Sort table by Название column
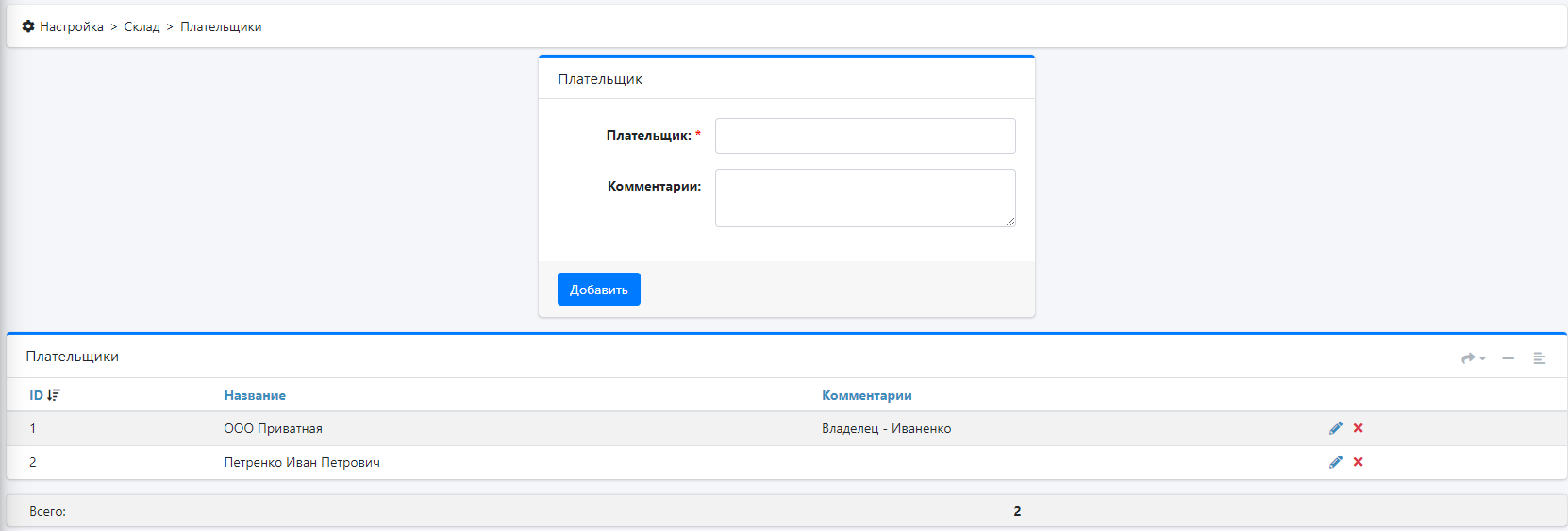 (x=255, y=395)
